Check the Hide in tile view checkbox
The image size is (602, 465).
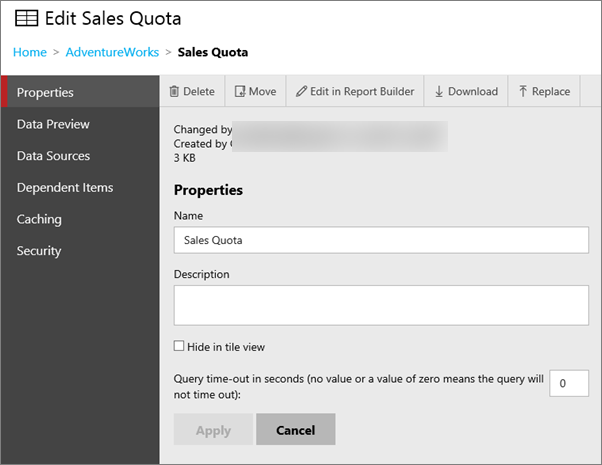179,346
